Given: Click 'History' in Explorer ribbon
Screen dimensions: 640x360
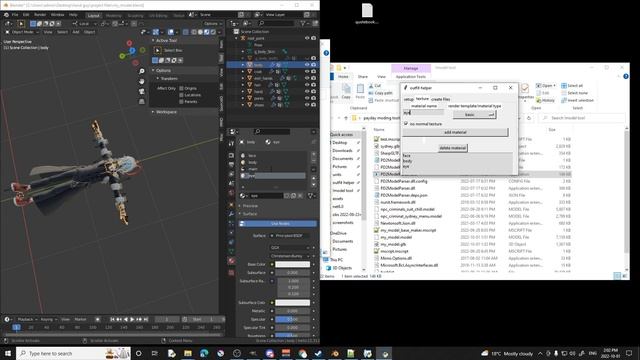Looking at the screenshot, I should pyautogui.click(x=545, y=100).
